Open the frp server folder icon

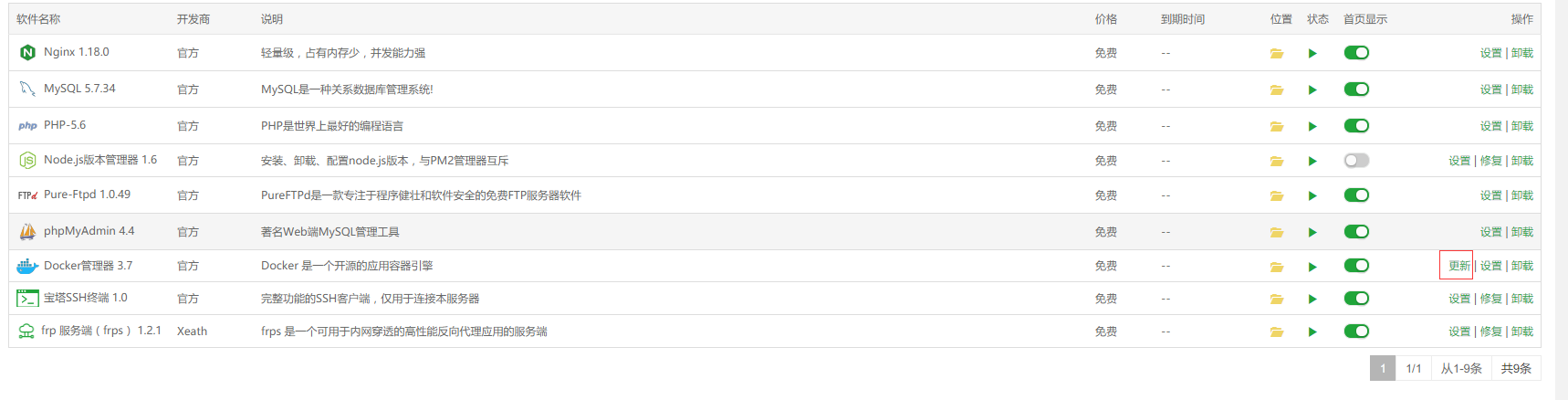(1276, 332)
